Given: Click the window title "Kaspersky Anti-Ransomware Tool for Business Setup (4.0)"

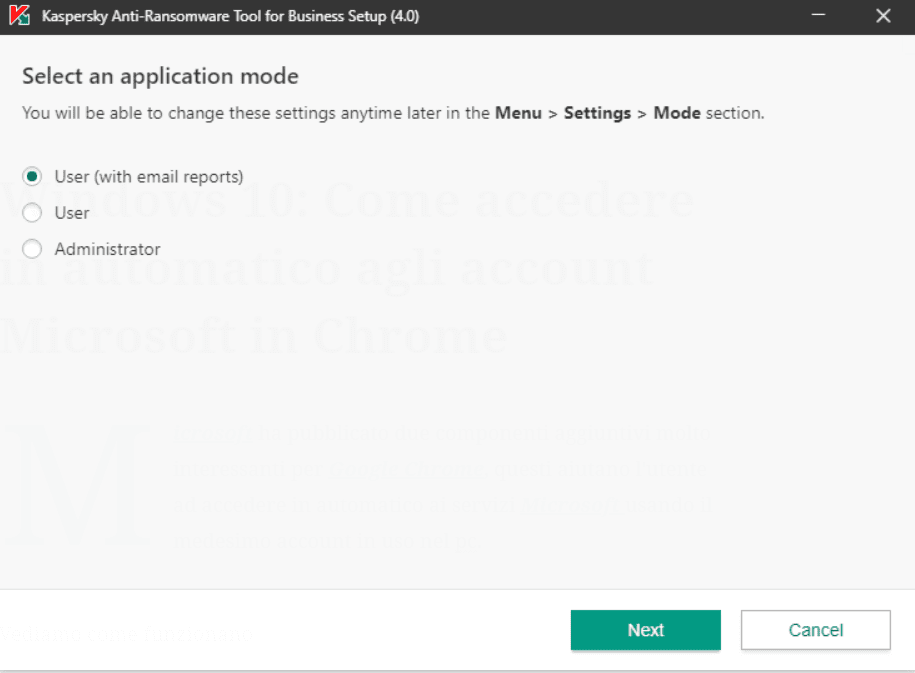Looking at the screenshot, I should click(x=231, y=16).
